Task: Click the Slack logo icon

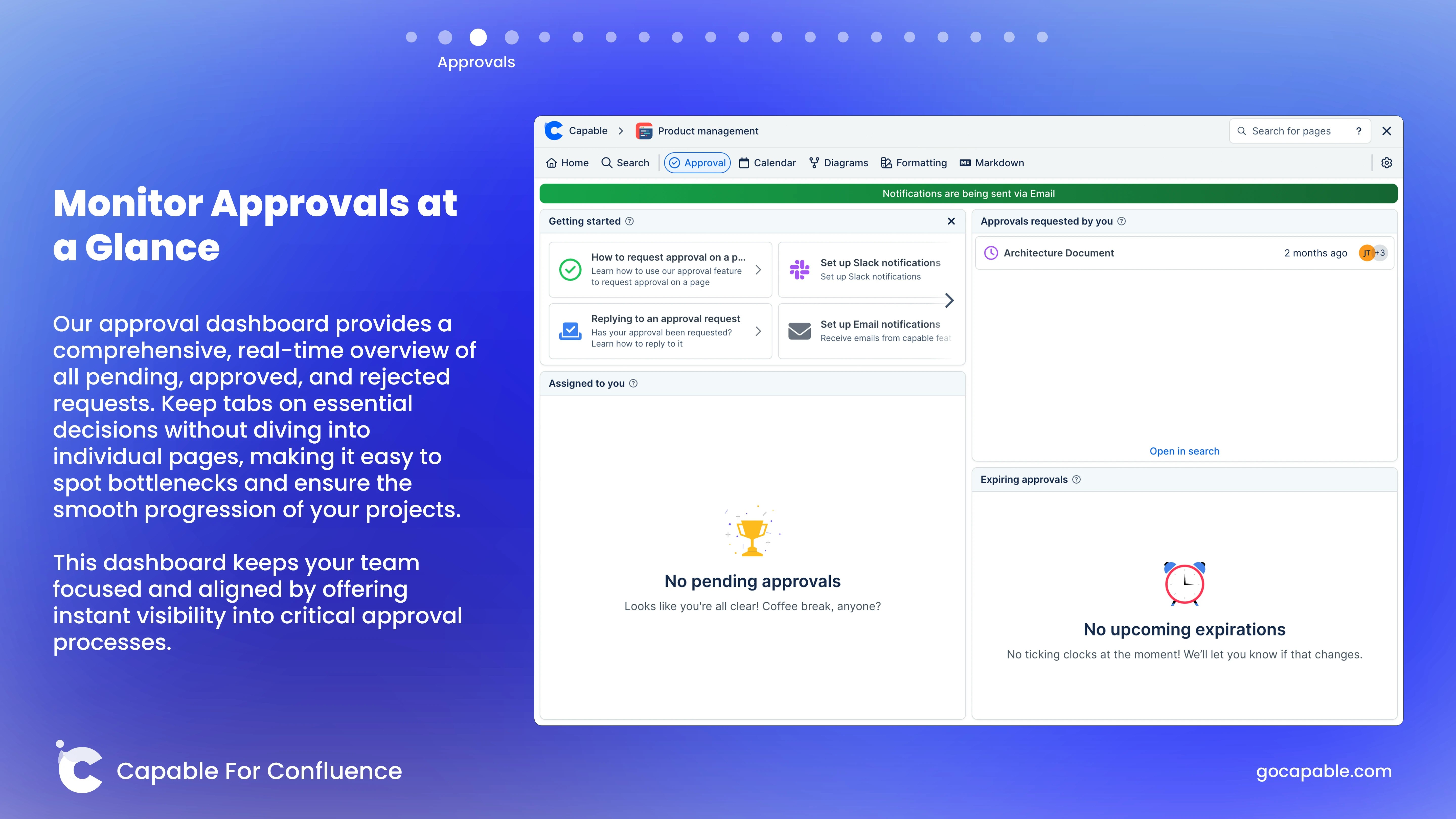Action: 800,270
